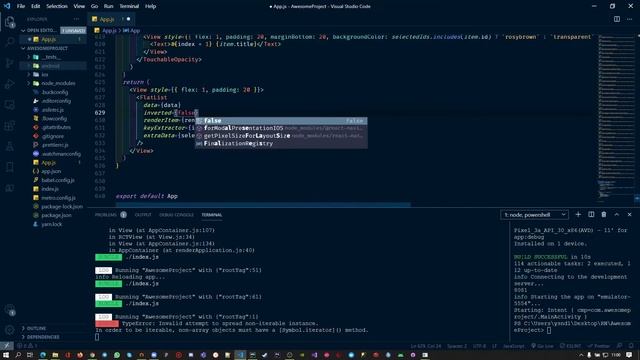This screenshot has height=360, width=640.
Task: Select the Terminal panel tab
Action: pos(211,215)
